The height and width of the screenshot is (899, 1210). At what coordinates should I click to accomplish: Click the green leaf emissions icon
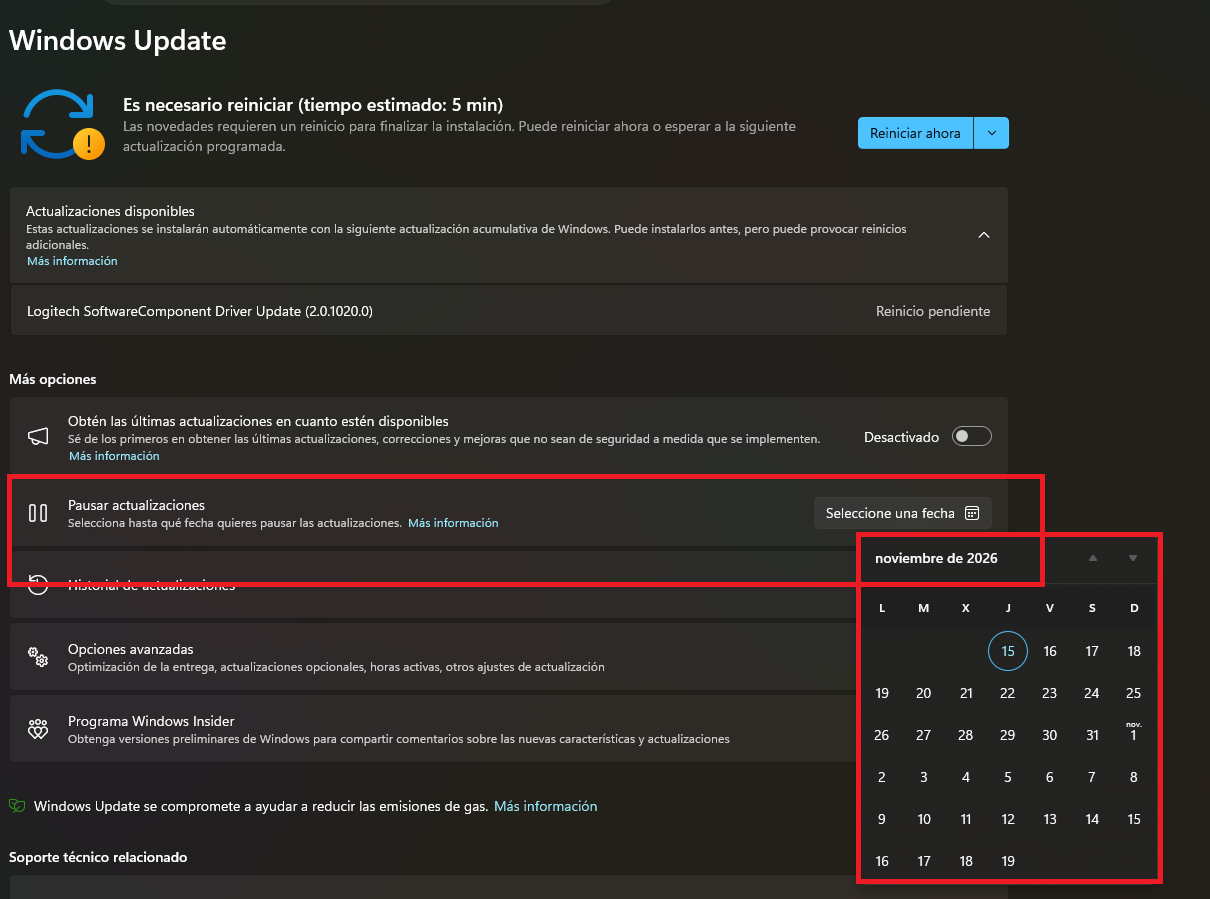coord(17,806)
